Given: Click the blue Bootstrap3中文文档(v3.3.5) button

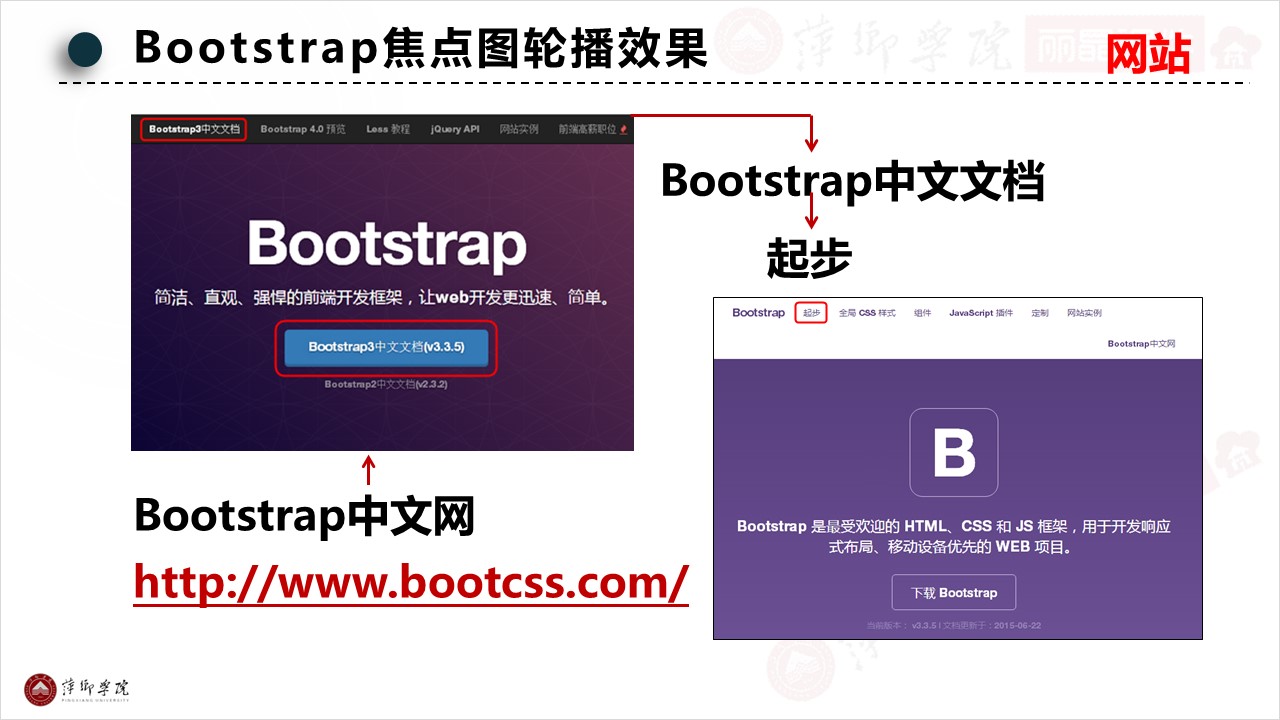Looking at the screenshot, I should pyautogui.click(x=386, y=347).
